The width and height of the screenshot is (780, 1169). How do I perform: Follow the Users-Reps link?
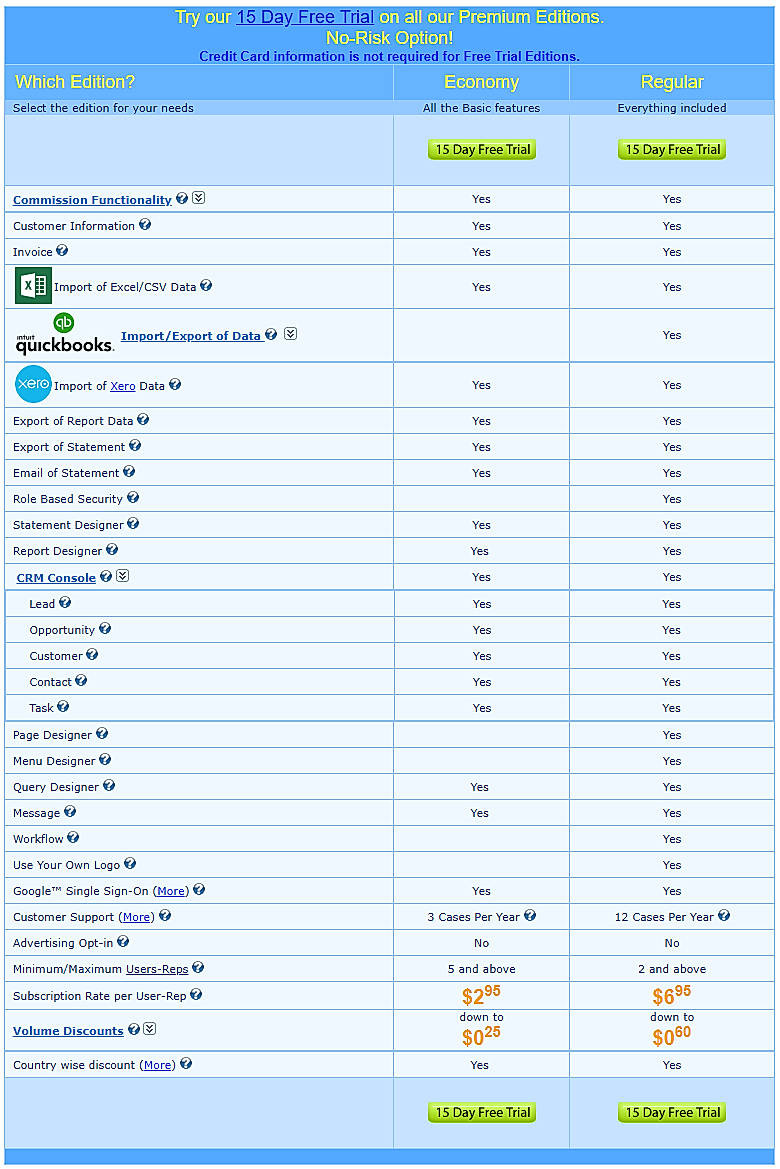(157, 969)
